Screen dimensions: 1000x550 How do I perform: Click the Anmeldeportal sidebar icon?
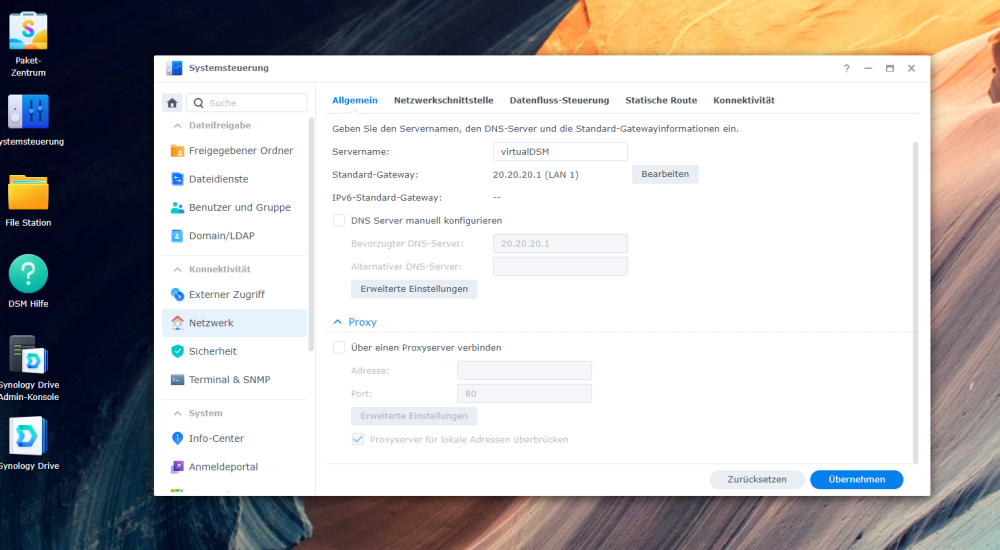point(177,466)
